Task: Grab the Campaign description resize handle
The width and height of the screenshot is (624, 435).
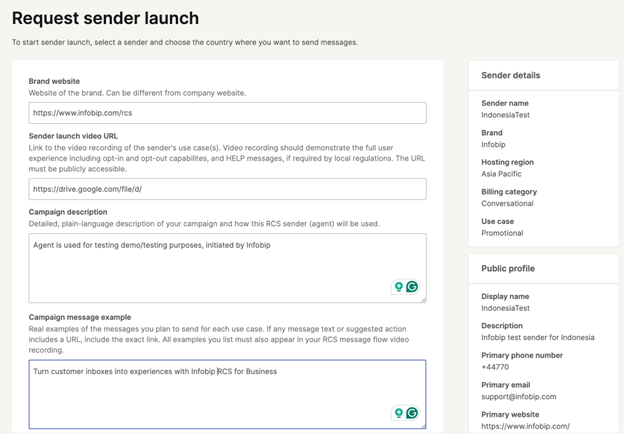Action: [423, 299]
